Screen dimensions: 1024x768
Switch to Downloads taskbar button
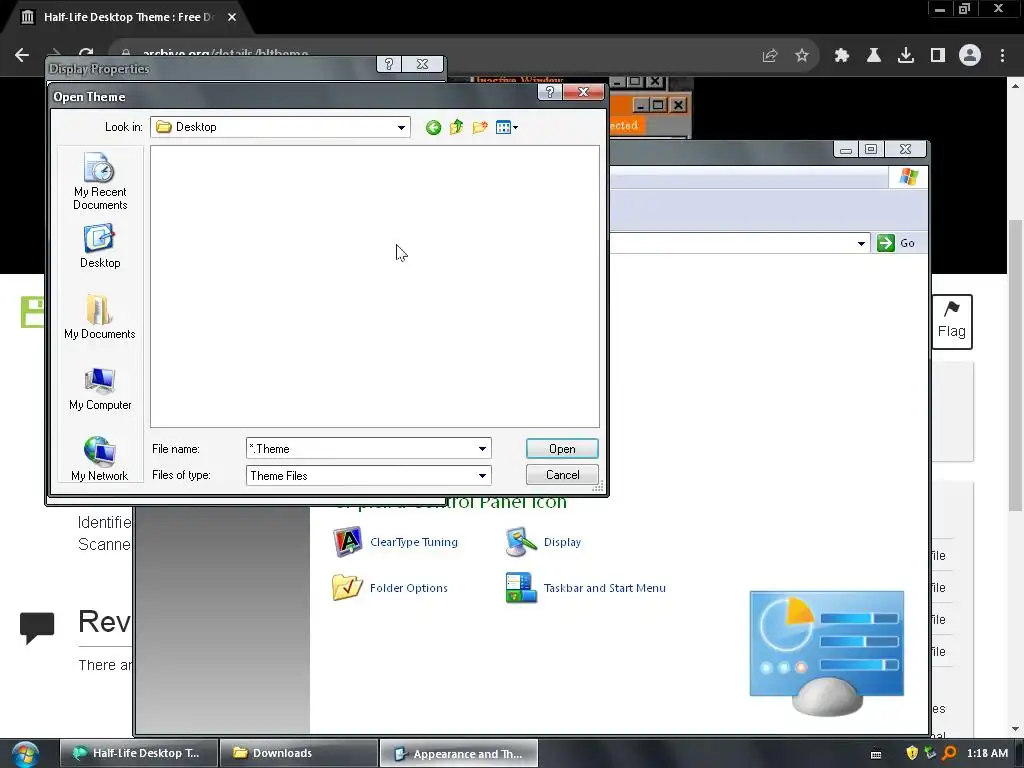tap(298, 753)
